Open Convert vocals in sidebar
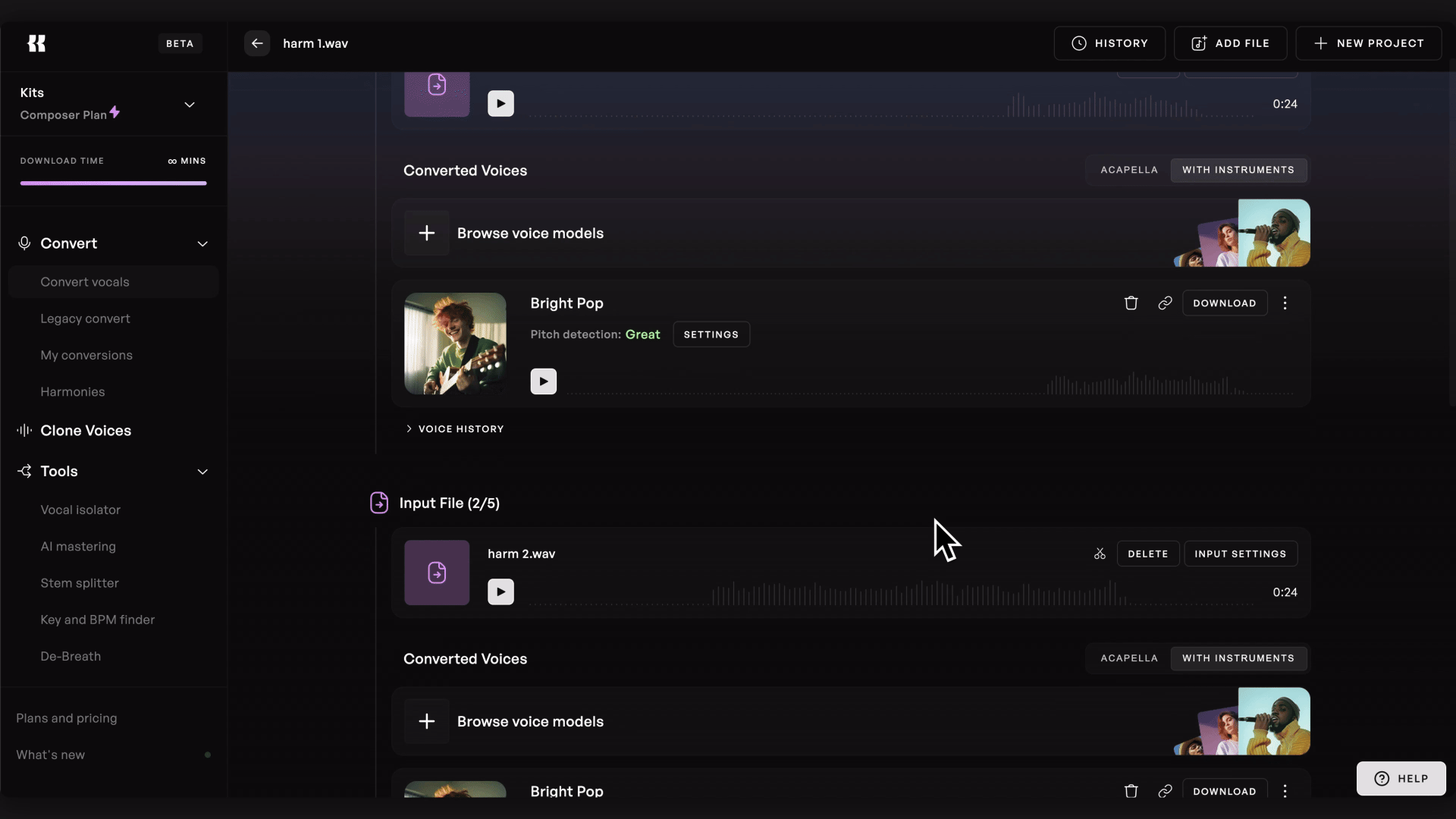Viewport: 1456px width, 819px height. coord(113,282)
